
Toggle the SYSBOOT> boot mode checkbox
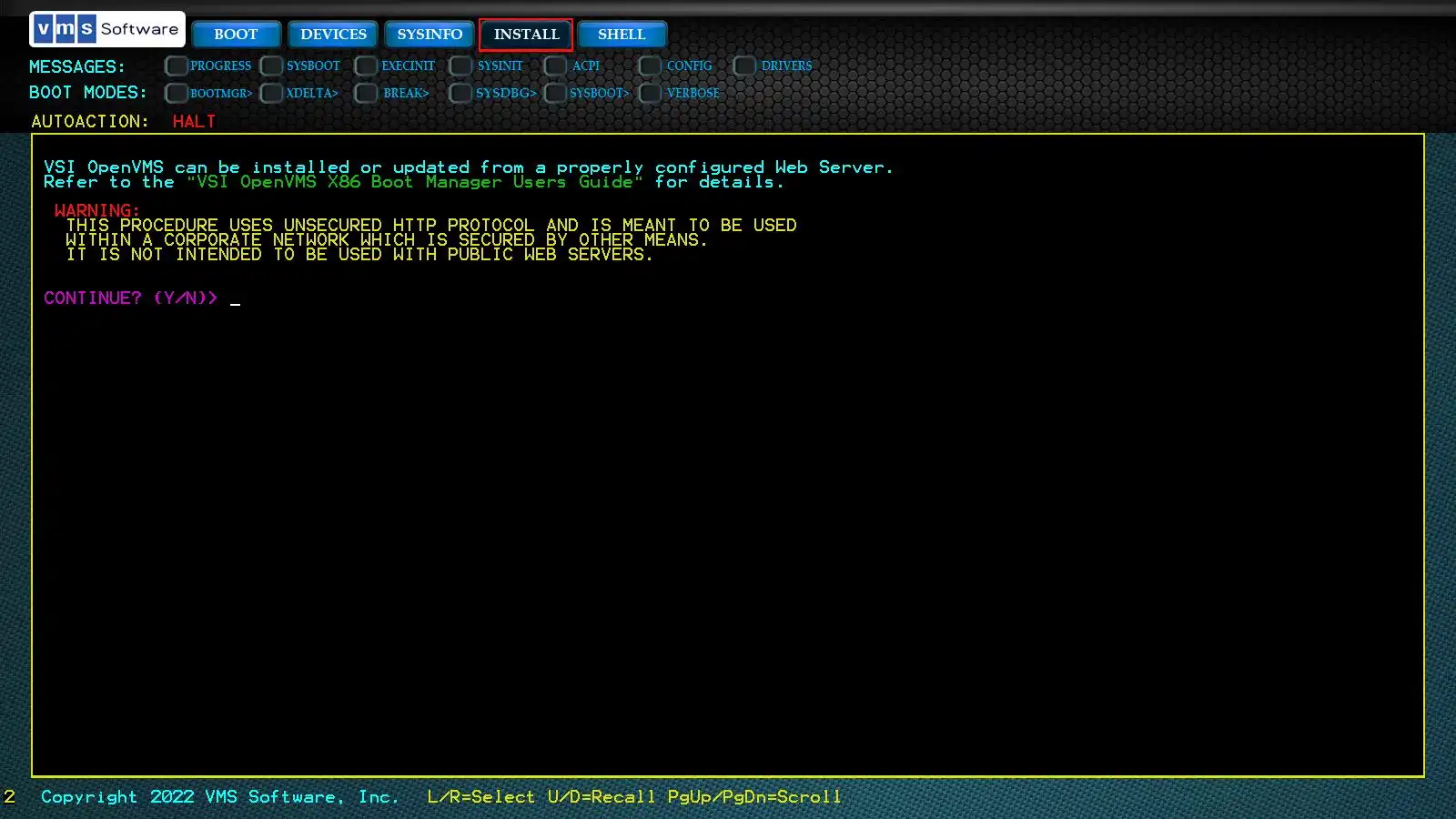coord(555,93)
